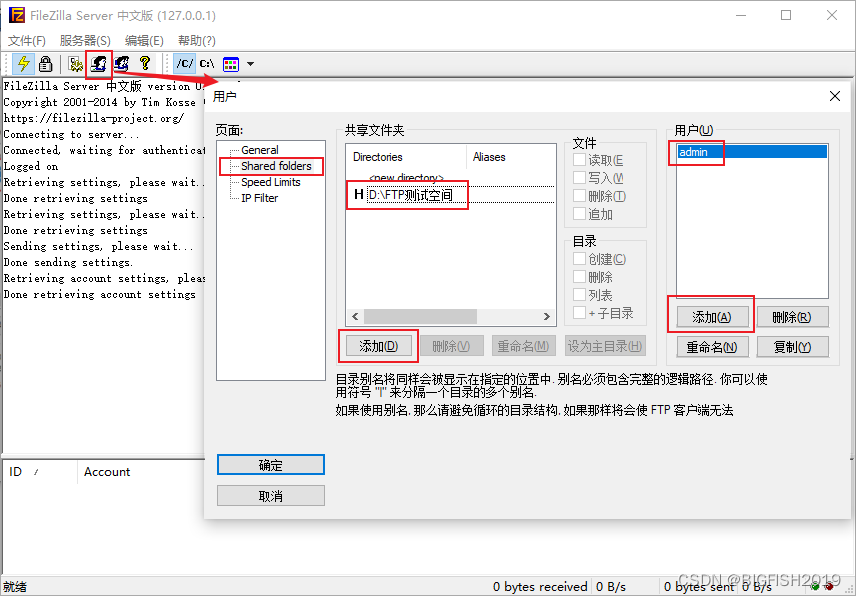856x596 pixels.
Task: Open the 文件(F) menu
Action: point(27,40)
